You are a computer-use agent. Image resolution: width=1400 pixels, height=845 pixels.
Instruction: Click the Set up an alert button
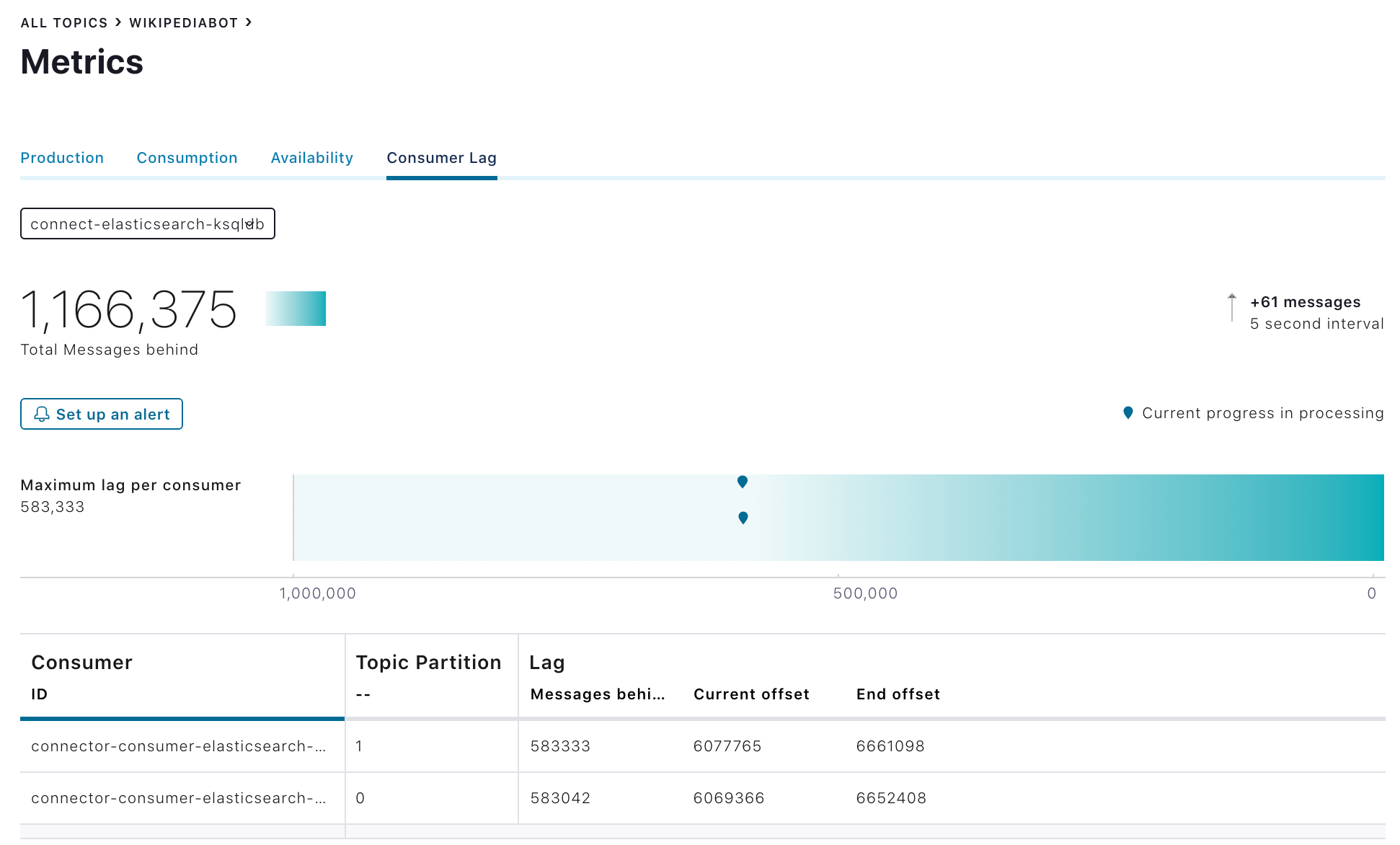tap(102, 414)
